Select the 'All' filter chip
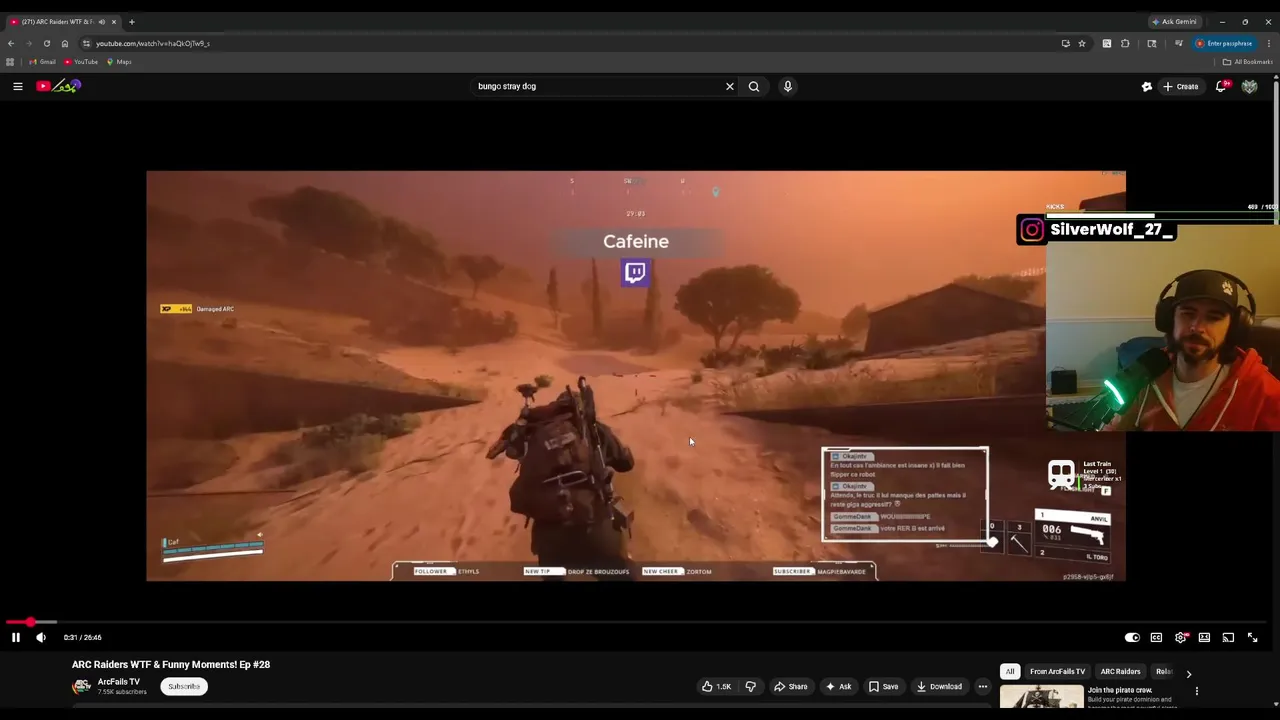Image resolution: width=1280 pixels, height=720 pixels. pos(1010,672)
